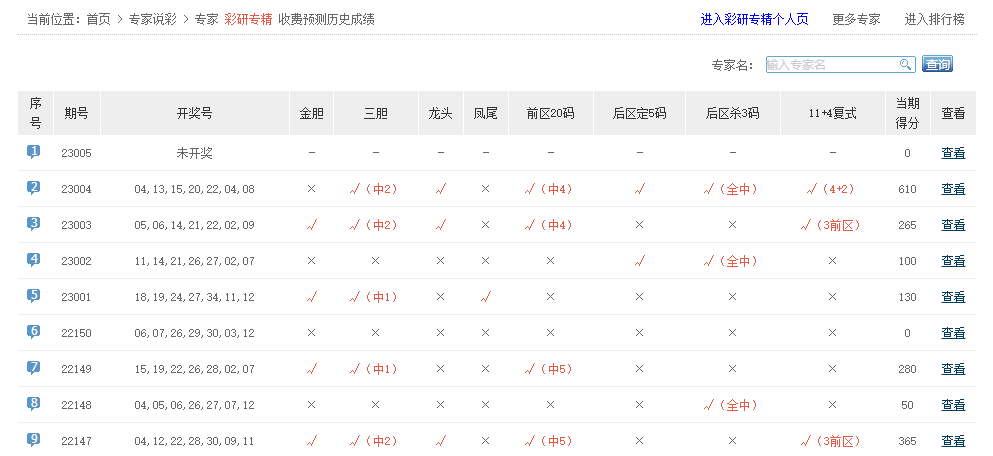
Task: View details for period 23004
Action: coord(953,189)
